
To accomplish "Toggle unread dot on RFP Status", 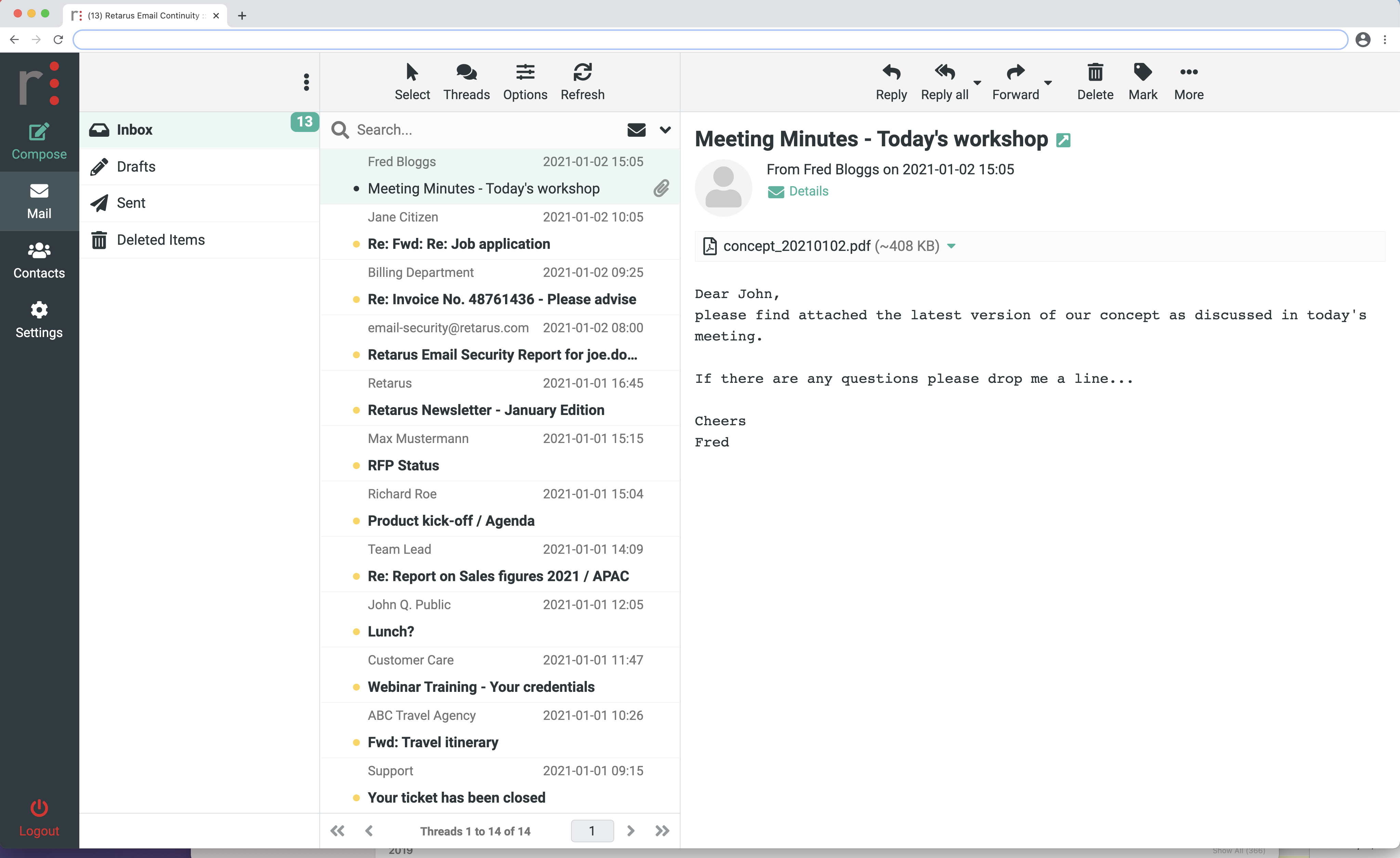I will tap(356, 466).
